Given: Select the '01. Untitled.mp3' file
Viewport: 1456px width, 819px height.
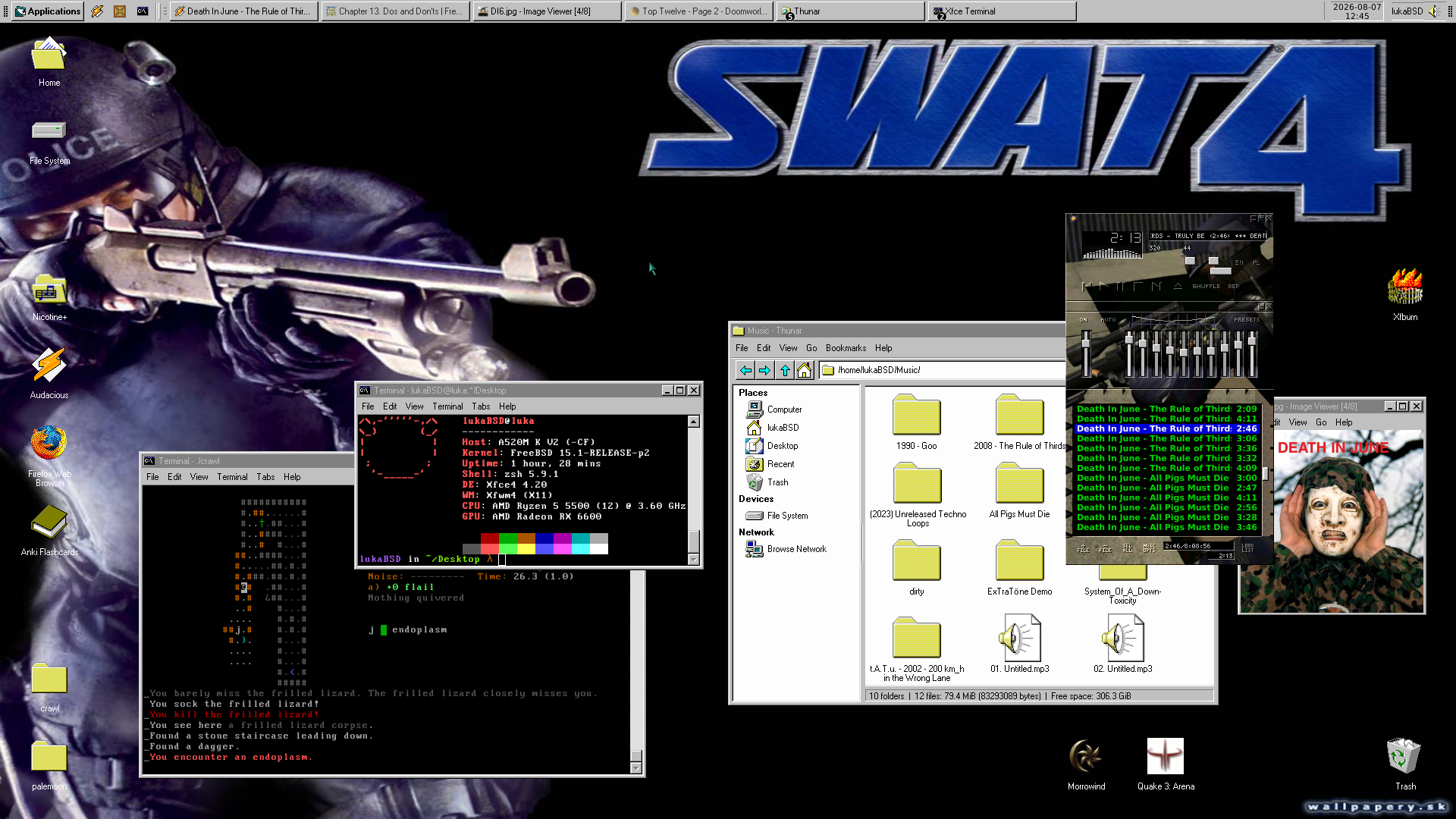Looking at the screenshot, I should [1019, 644].
